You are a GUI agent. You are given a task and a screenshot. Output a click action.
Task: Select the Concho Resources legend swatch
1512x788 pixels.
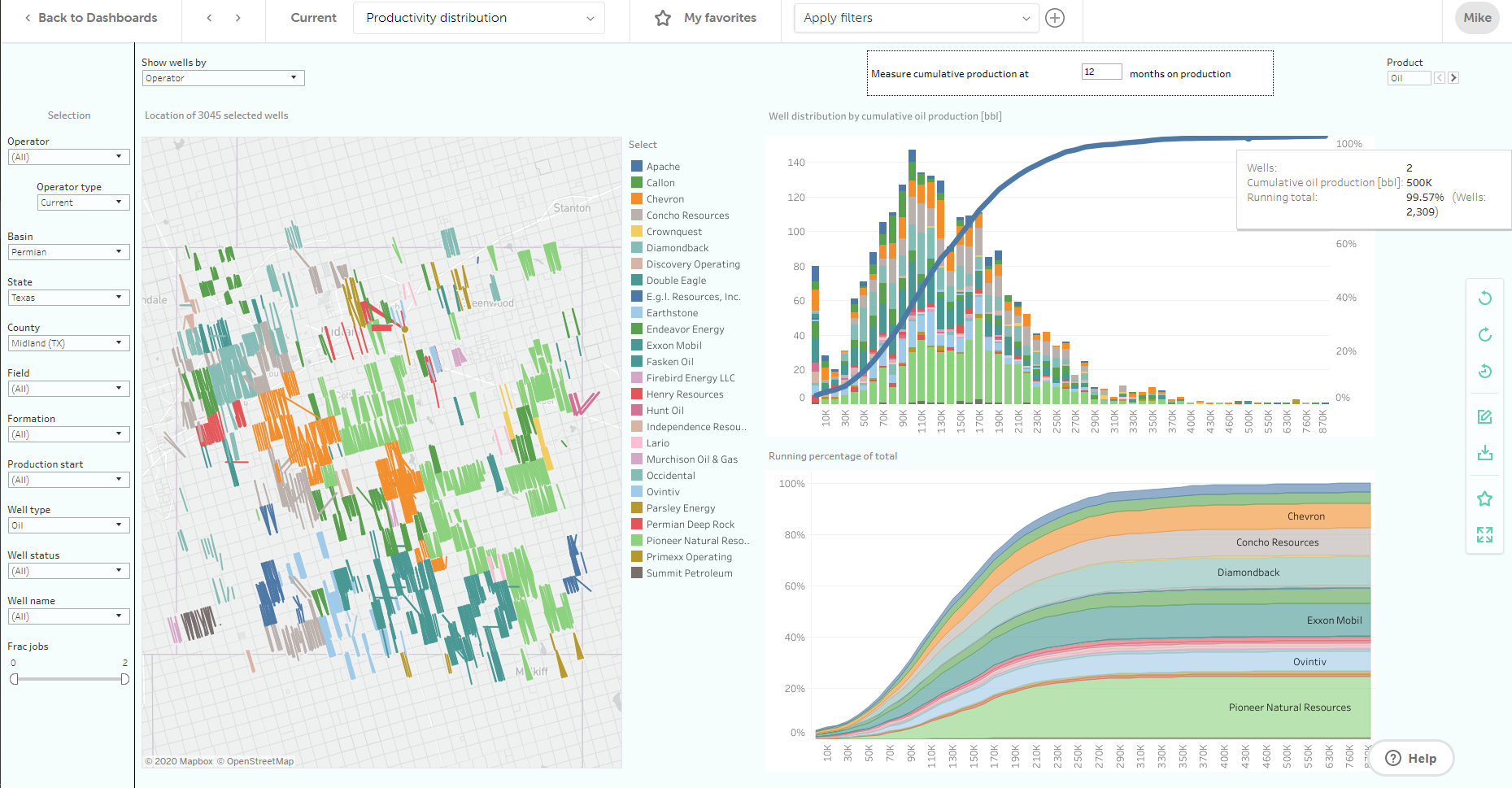pos(637,215)
